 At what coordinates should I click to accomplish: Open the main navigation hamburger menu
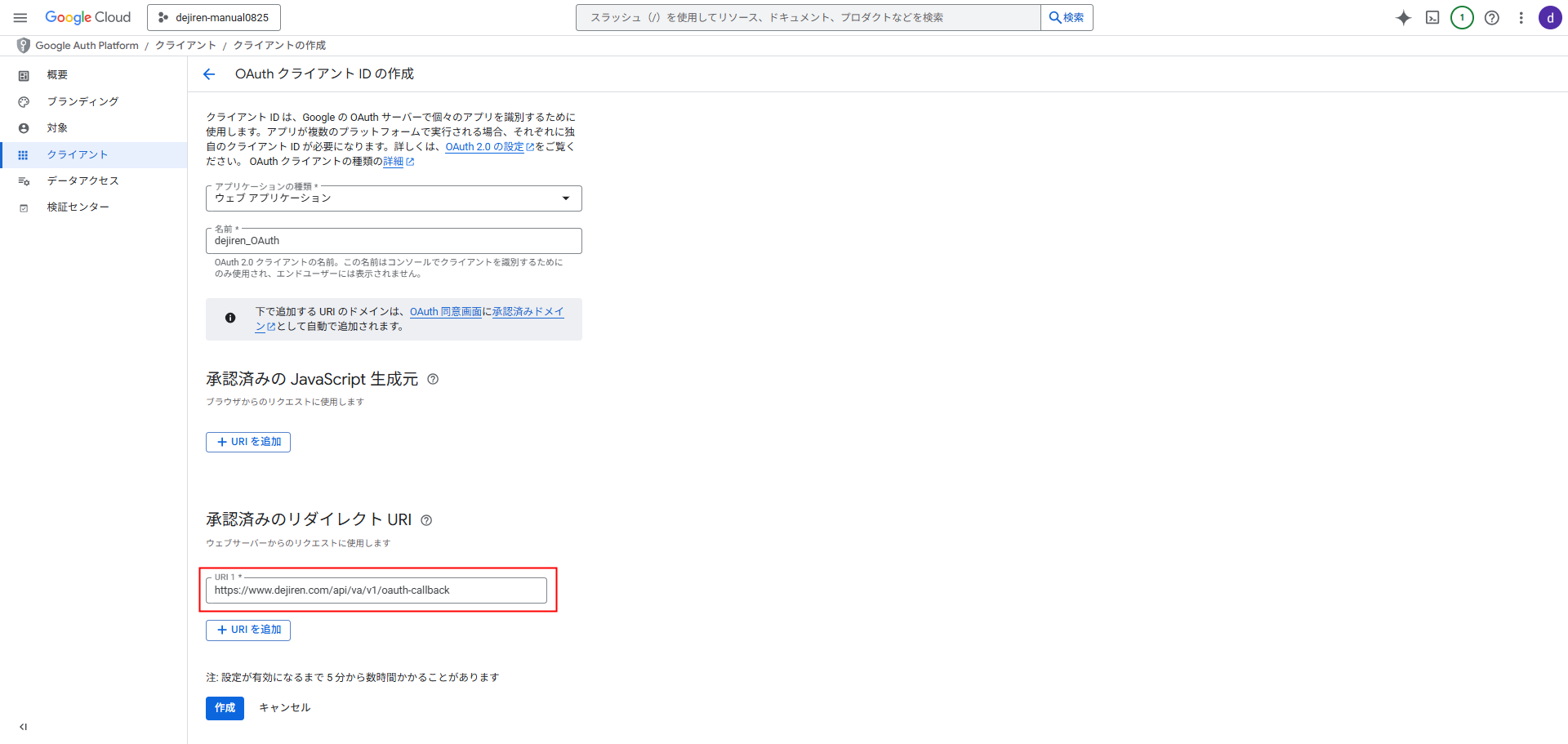20,17
